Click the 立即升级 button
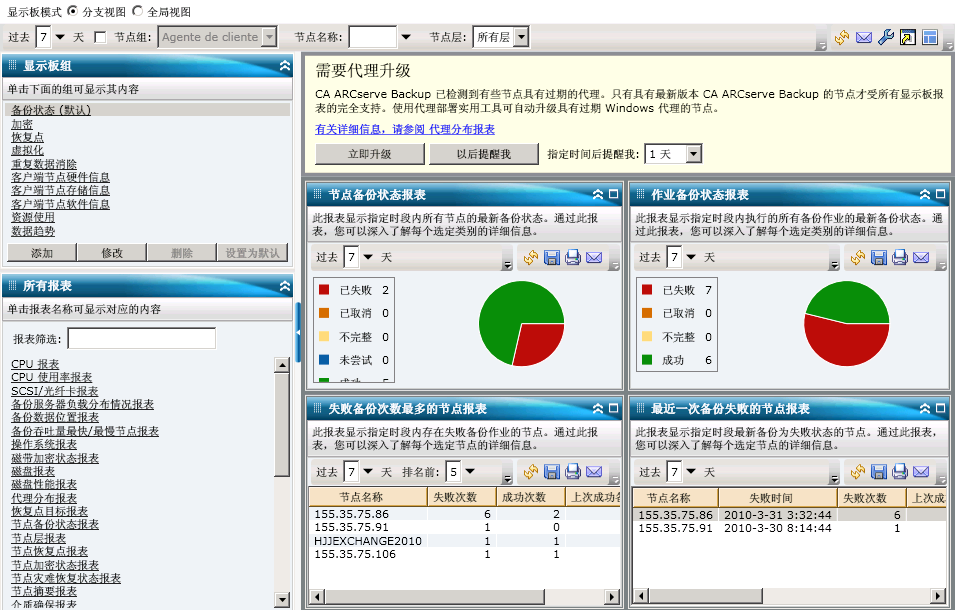Screen dimensions: 955x610 (x=369, y=154)
